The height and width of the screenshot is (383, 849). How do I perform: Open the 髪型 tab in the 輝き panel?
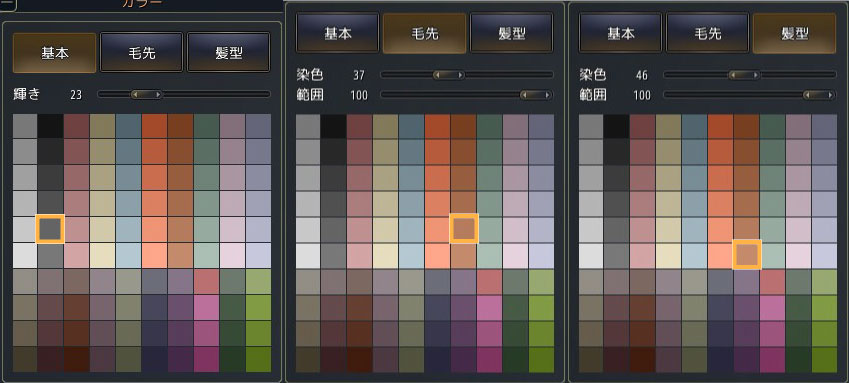(x=228, y=53)
